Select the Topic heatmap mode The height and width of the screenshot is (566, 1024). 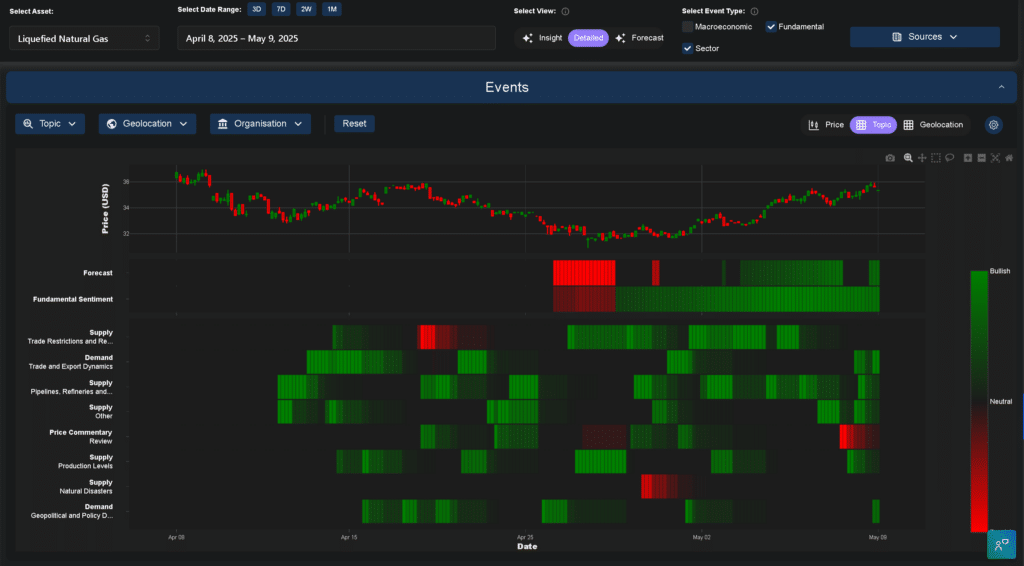(873, 125)
